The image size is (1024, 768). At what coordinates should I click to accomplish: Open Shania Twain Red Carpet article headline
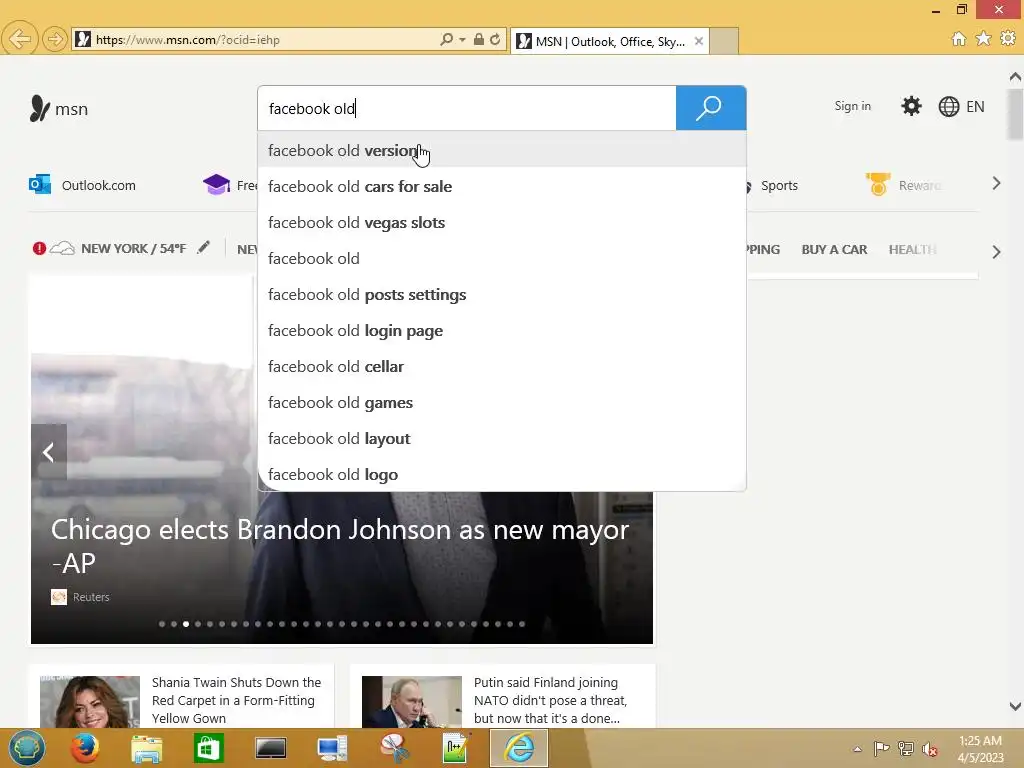[236, 701]
